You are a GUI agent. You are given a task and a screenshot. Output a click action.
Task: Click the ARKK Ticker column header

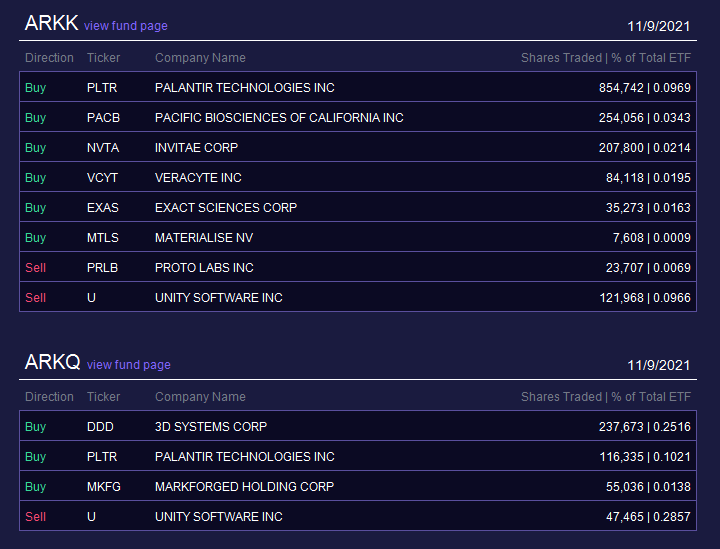103,58
